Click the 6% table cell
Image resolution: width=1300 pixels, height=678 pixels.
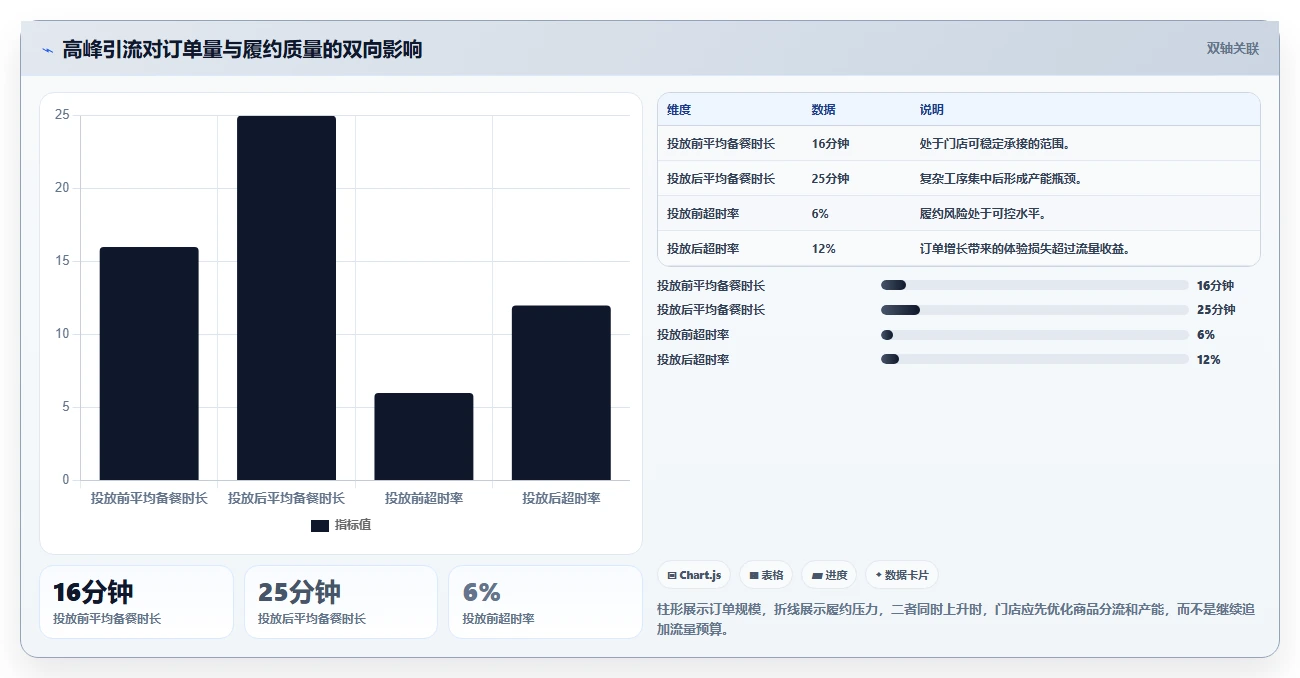click(820, 214)
